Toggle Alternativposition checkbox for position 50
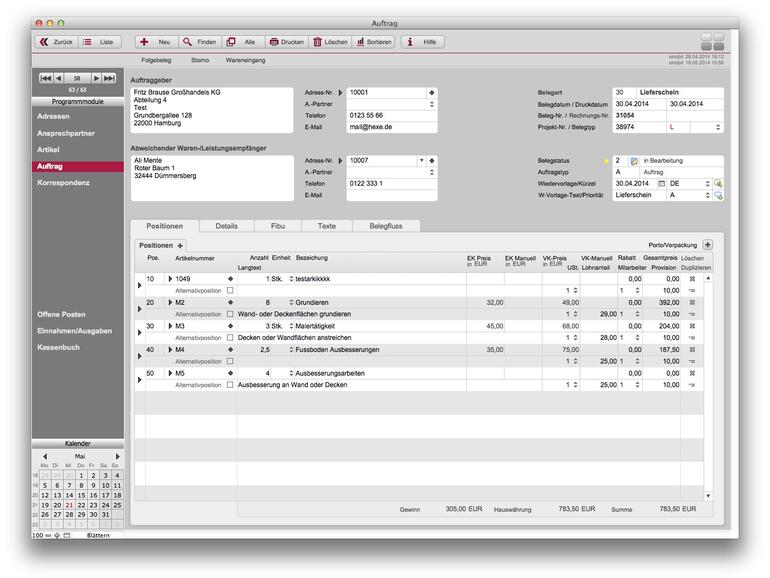This screenshot has width=770, height=578. coord(230,385)
